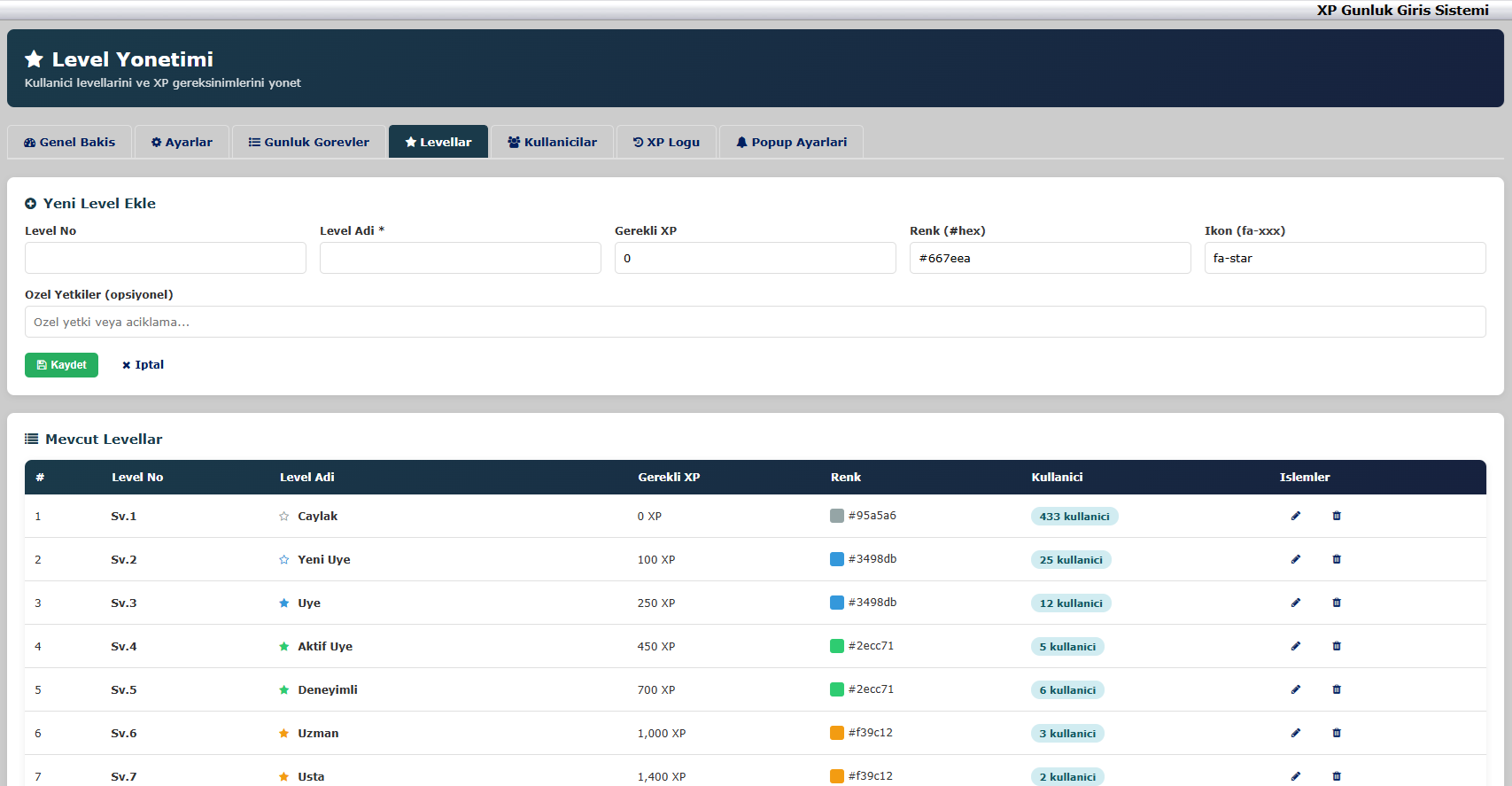The width and height of the screenshot is (1512, 786).
Task: Click trash icon for Deneyimli level
Action: pyautogui.click(x=1337, y=689)
